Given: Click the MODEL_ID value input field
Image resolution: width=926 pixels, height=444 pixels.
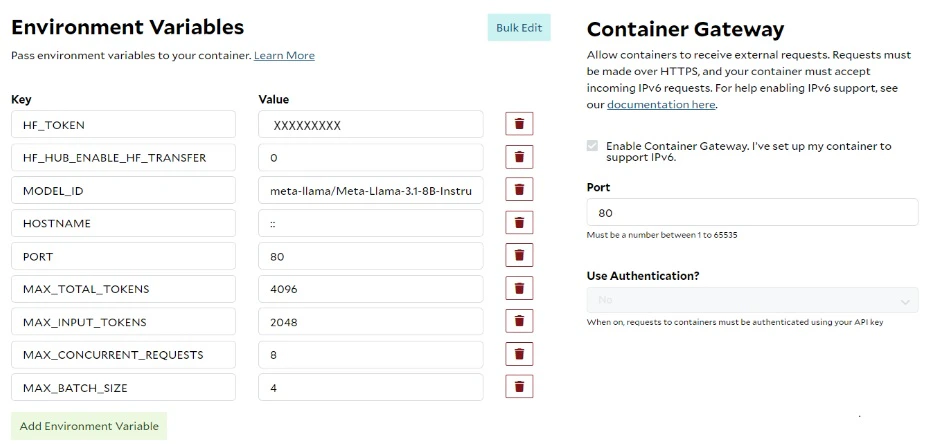Looking at the screenshot, I should tap(370, 190).
